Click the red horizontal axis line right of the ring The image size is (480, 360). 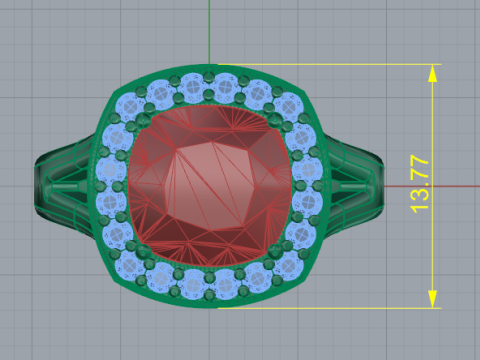tap(432, 186)
